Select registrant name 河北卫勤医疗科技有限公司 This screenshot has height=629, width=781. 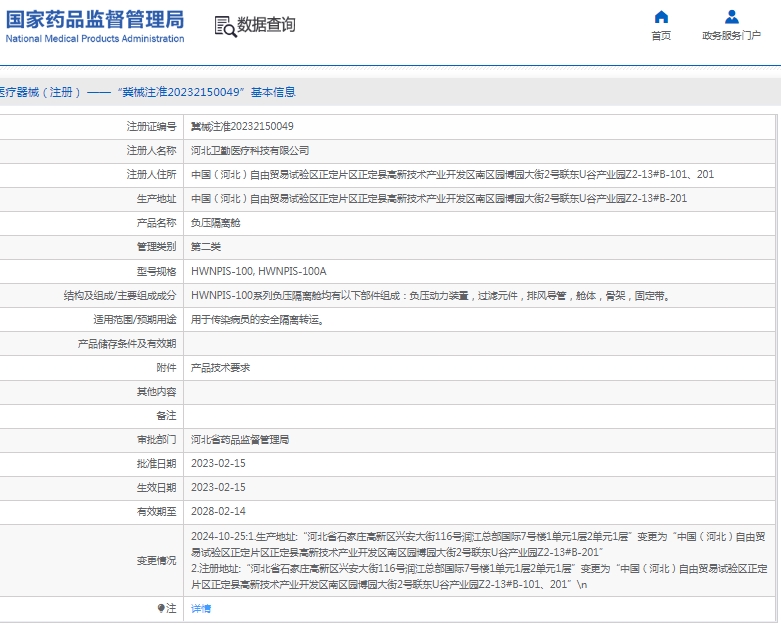point(250,150)
